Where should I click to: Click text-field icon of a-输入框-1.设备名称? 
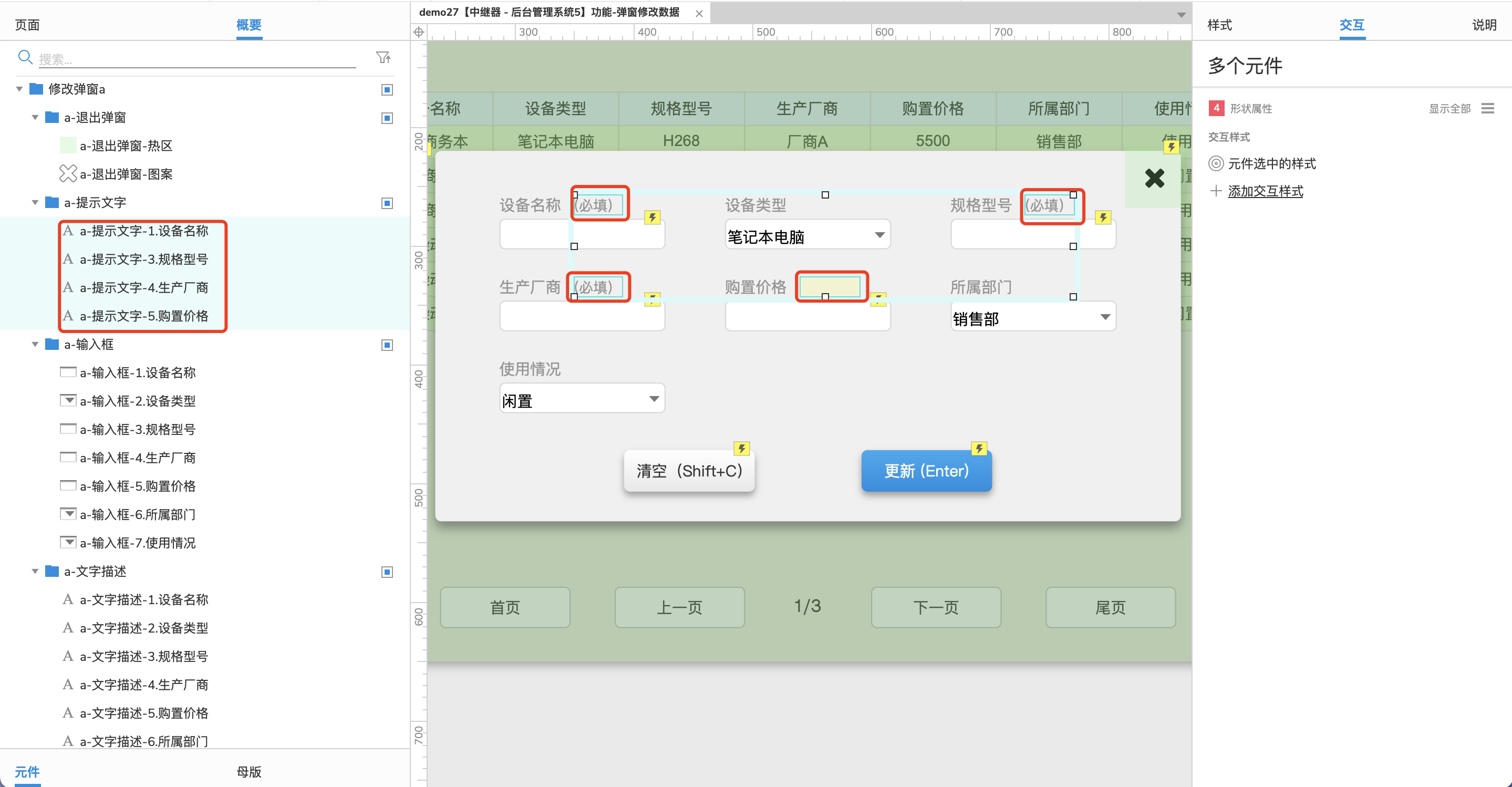pos(68,372)
